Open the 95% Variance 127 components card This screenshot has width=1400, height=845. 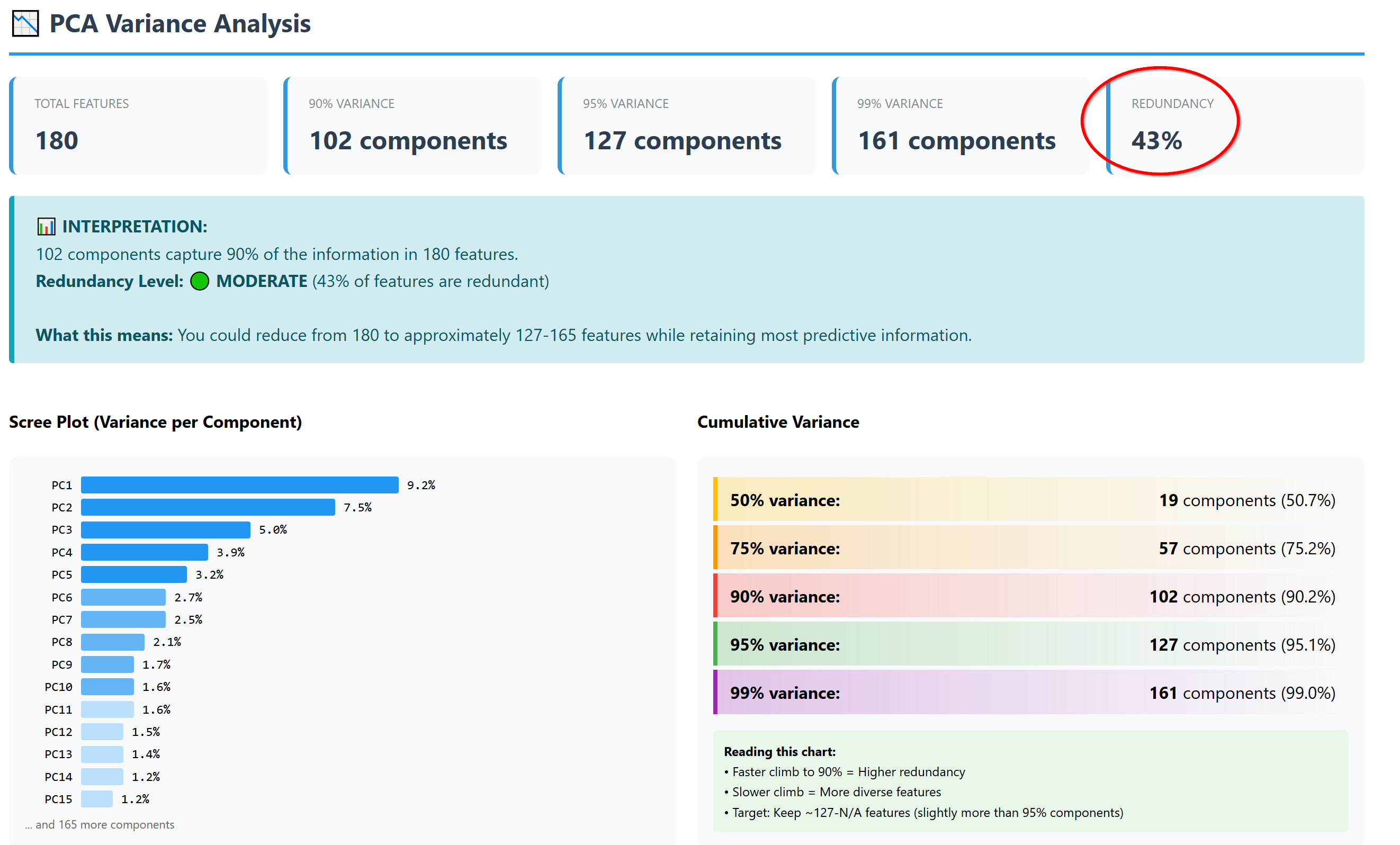[686, 125]
